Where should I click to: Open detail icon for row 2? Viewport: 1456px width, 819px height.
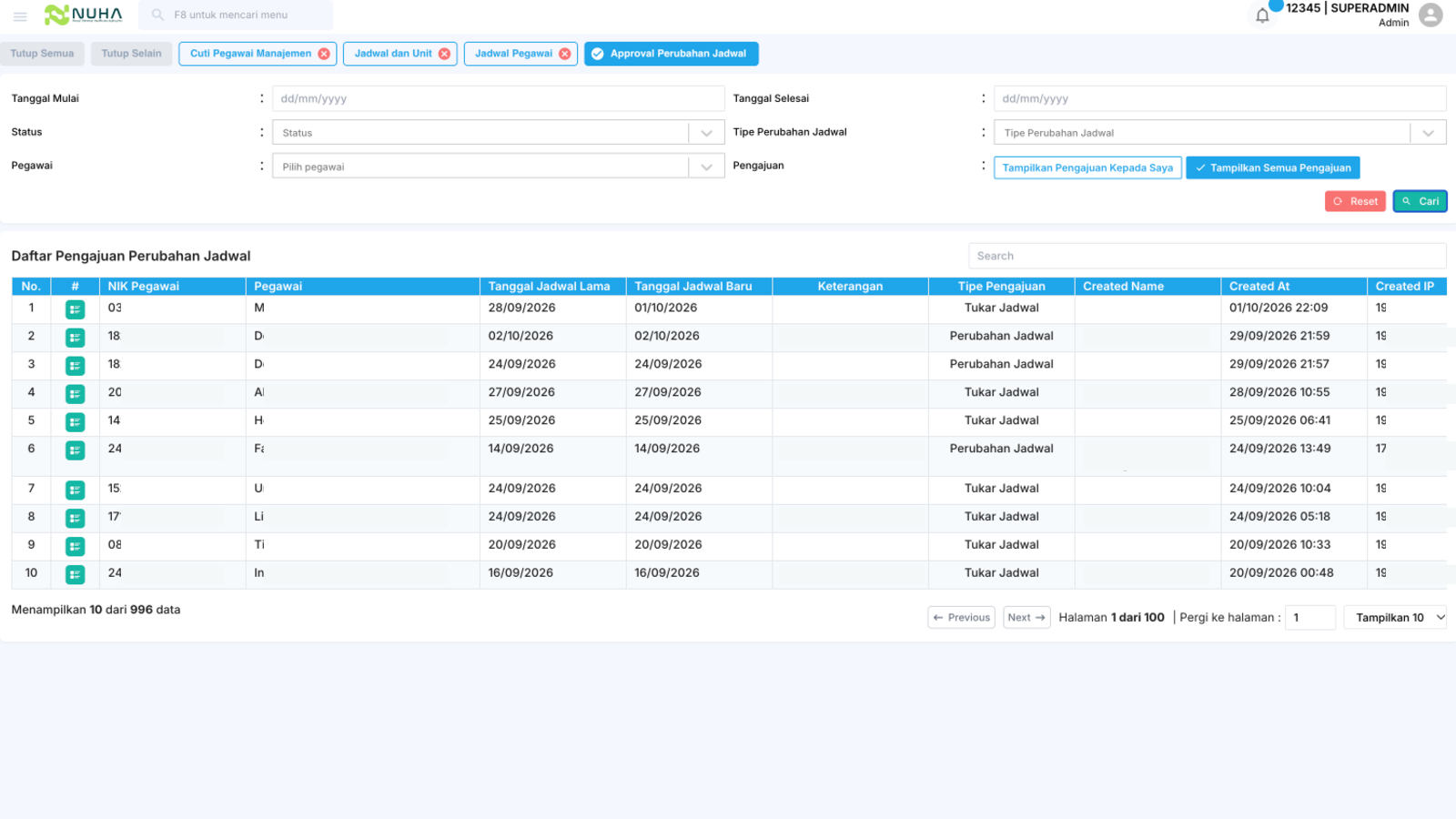point(75,338)
